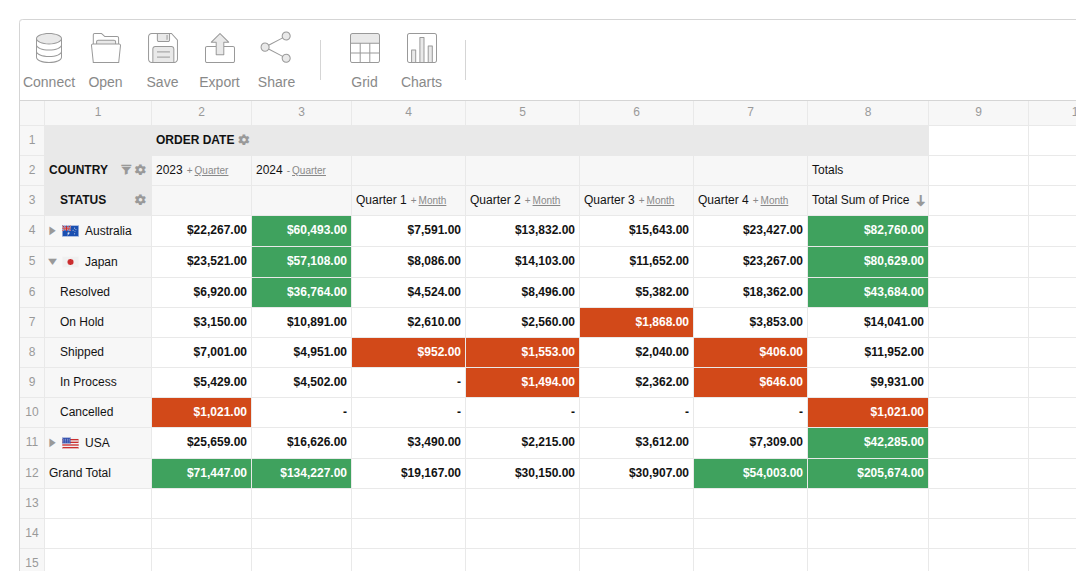Viewport: 1076px width, 571px height.
Task: Collapse the Japan row
Action: pyautogui.click(x=53, y=262)
